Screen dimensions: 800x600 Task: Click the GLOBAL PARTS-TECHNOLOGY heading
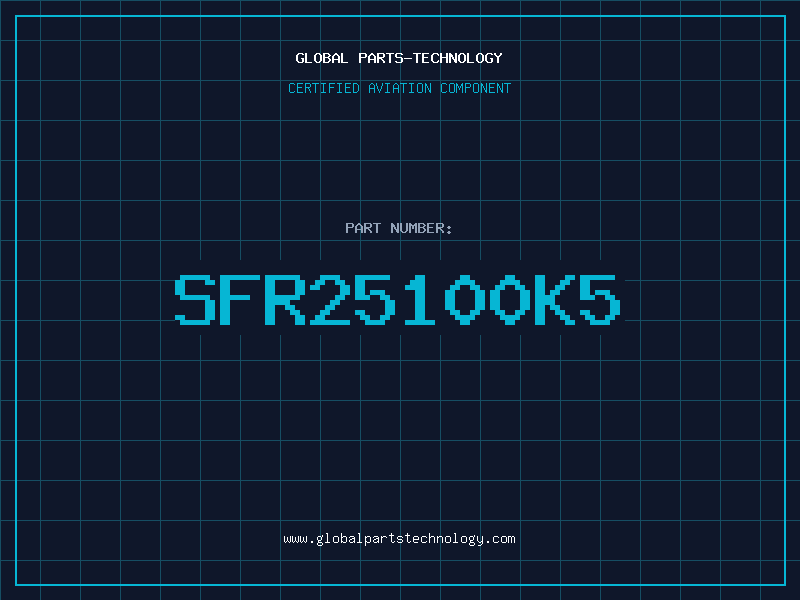point(399,58)
